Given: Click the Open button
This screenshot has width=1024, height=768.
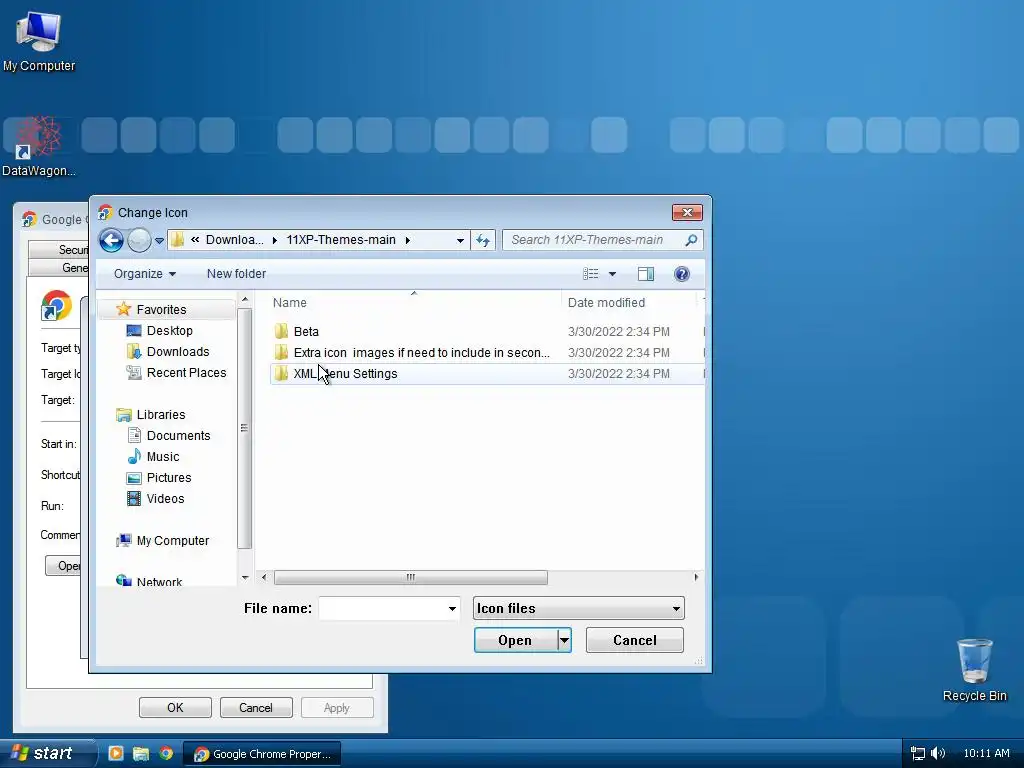Looking at the screenshot, I should pyautogui.click(x=516, y=641).
